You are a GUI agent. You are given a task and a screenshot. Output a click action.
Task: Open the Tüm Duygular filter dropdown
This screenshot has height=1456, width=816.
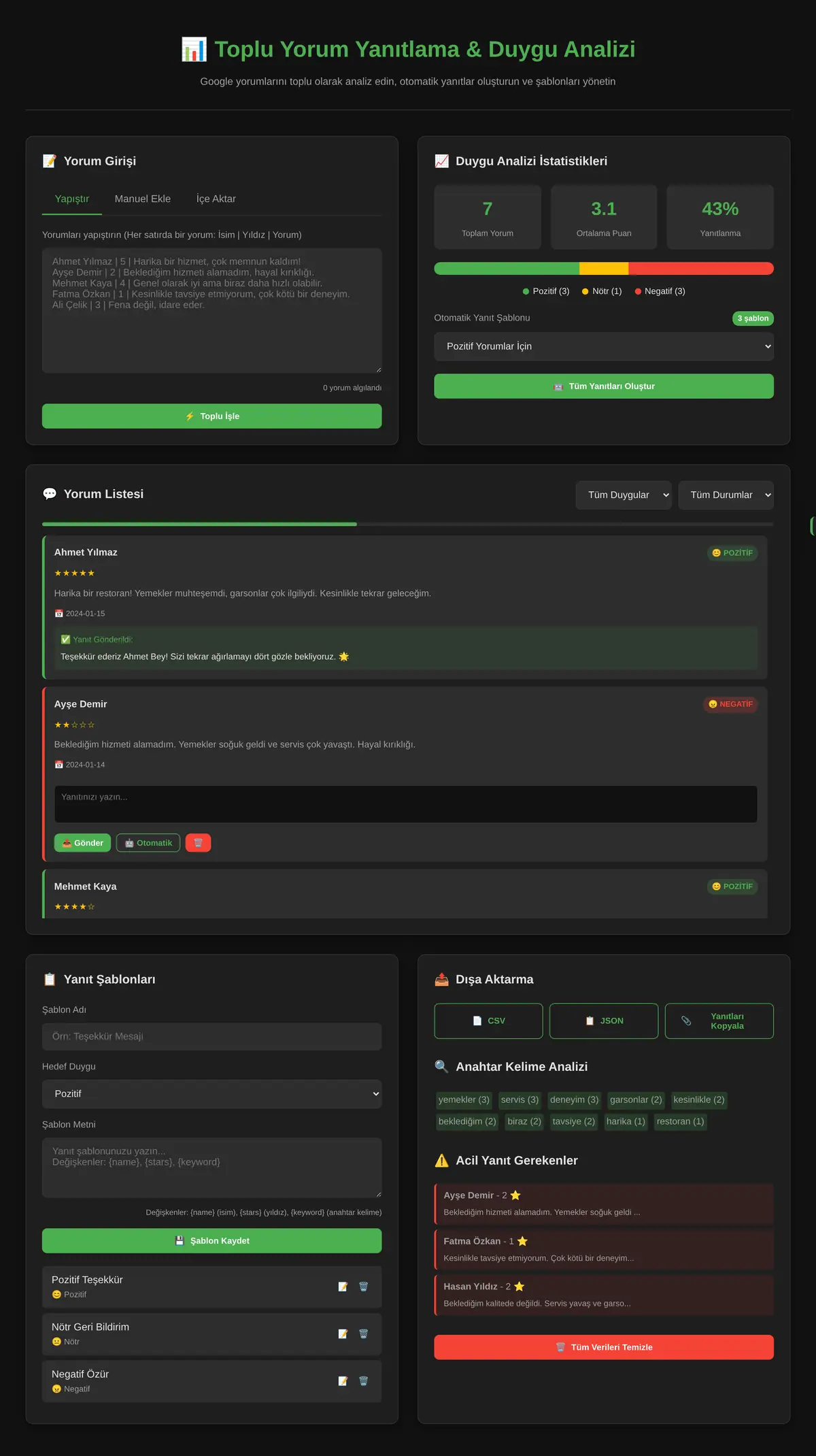624,495
